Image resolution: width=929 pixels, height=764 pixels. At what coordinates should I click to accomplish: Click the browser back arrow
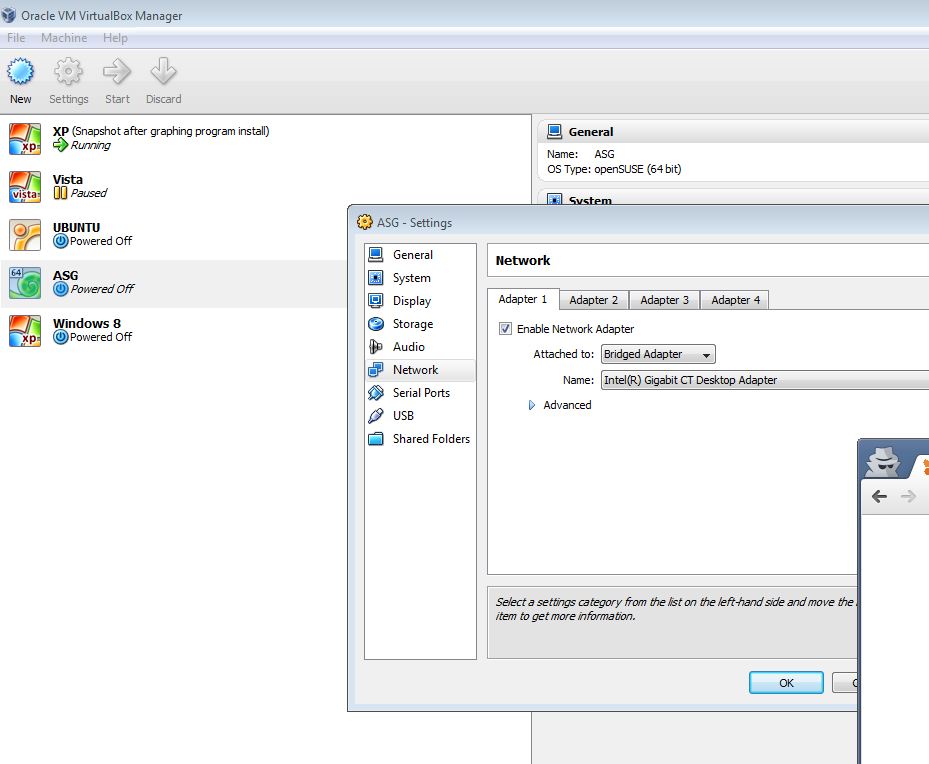[879, 496]
